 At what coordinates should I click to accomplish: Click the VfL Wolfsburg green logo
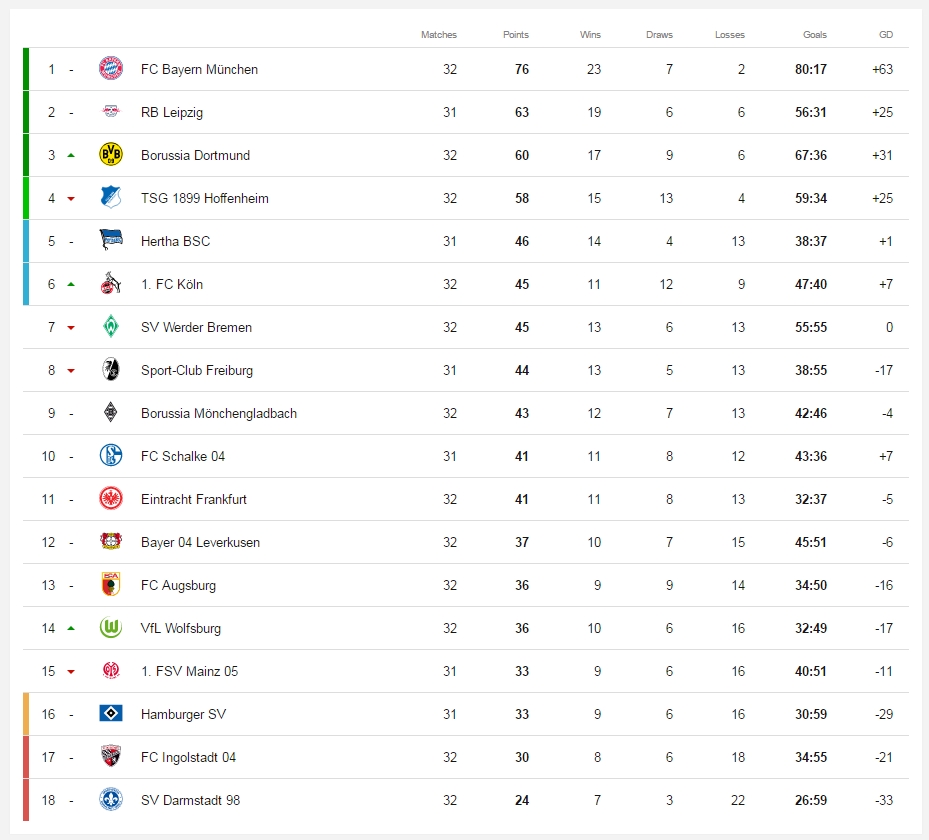click(x=111, y=628)
